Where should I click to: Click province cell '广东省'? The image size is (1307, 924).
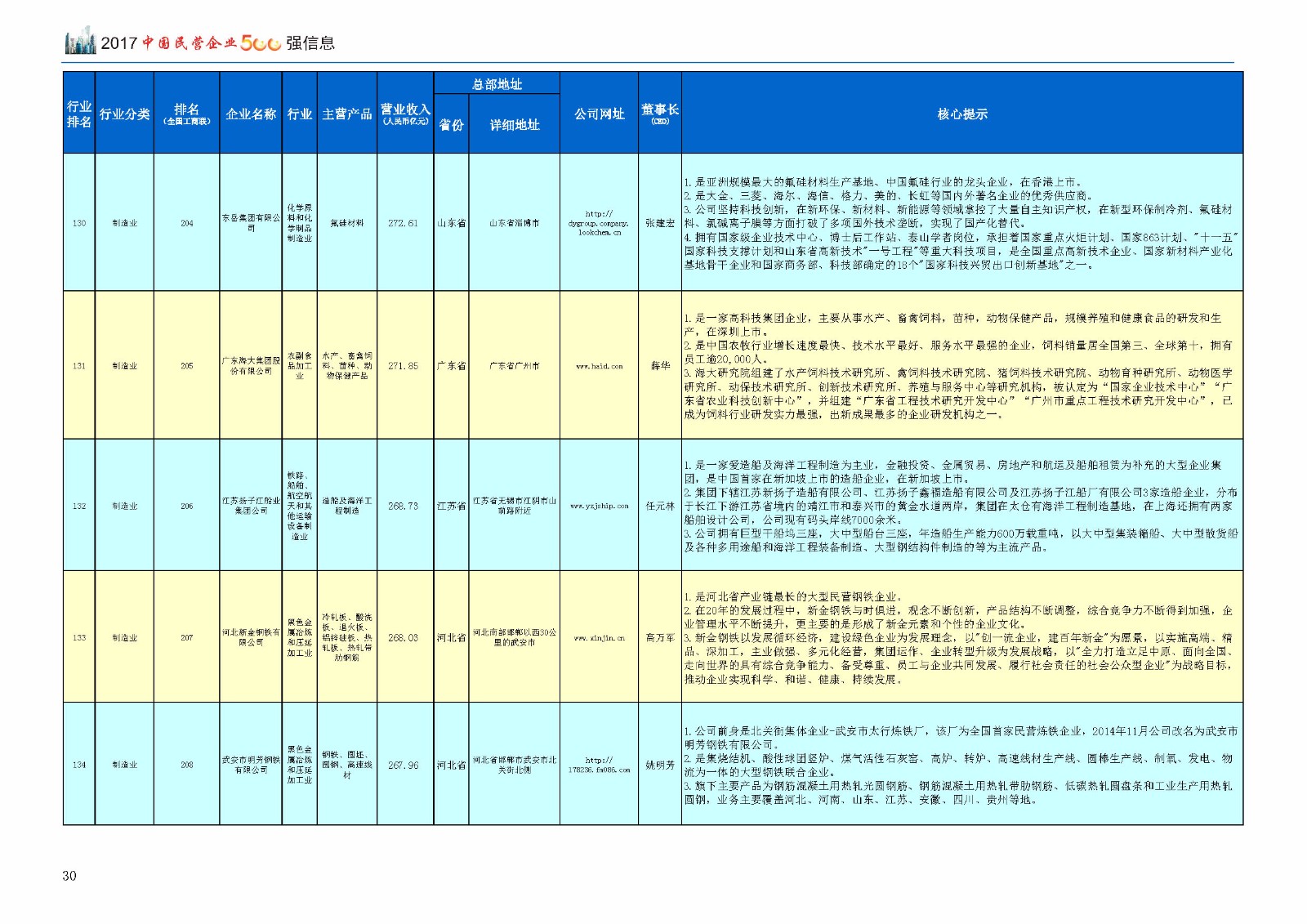tap(451, 366)
